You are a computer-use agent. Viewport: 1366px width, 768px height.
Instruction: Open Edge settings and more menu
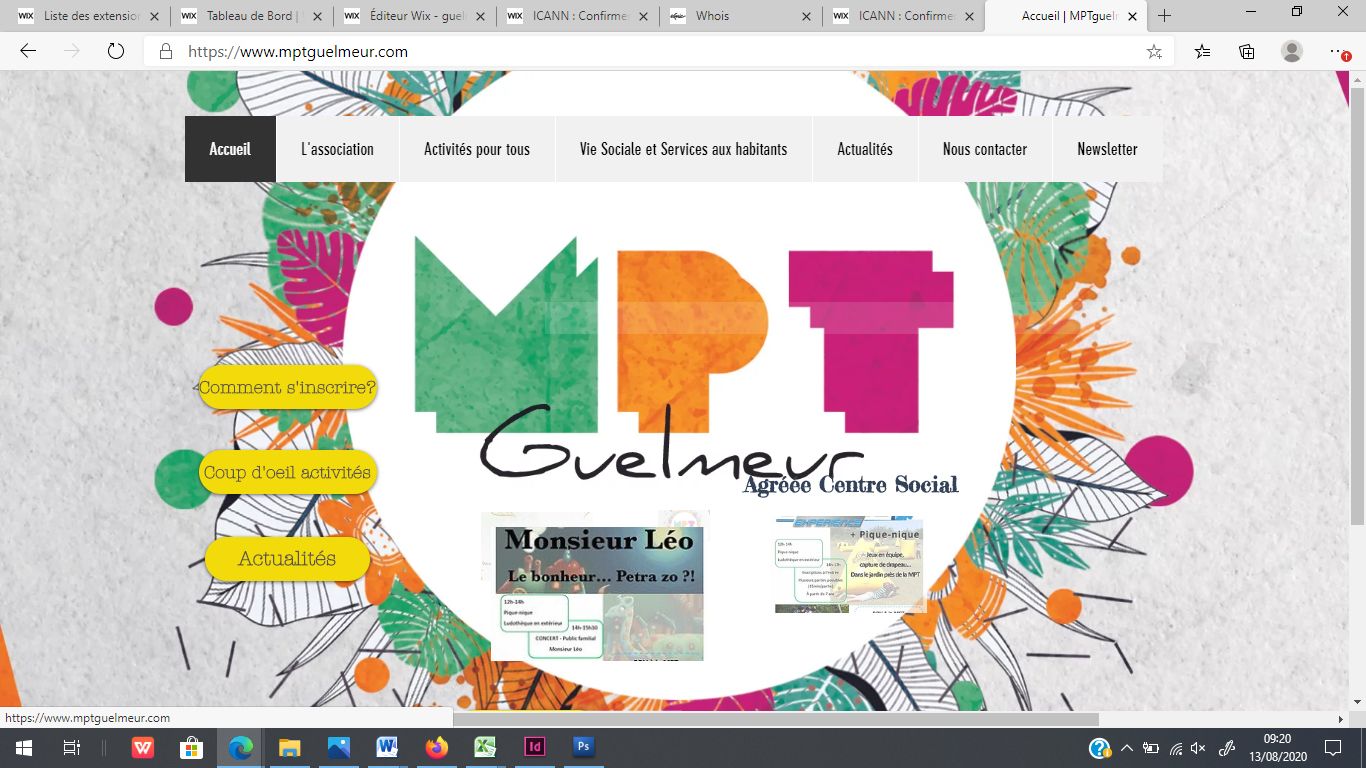[x=1339, y=52]
